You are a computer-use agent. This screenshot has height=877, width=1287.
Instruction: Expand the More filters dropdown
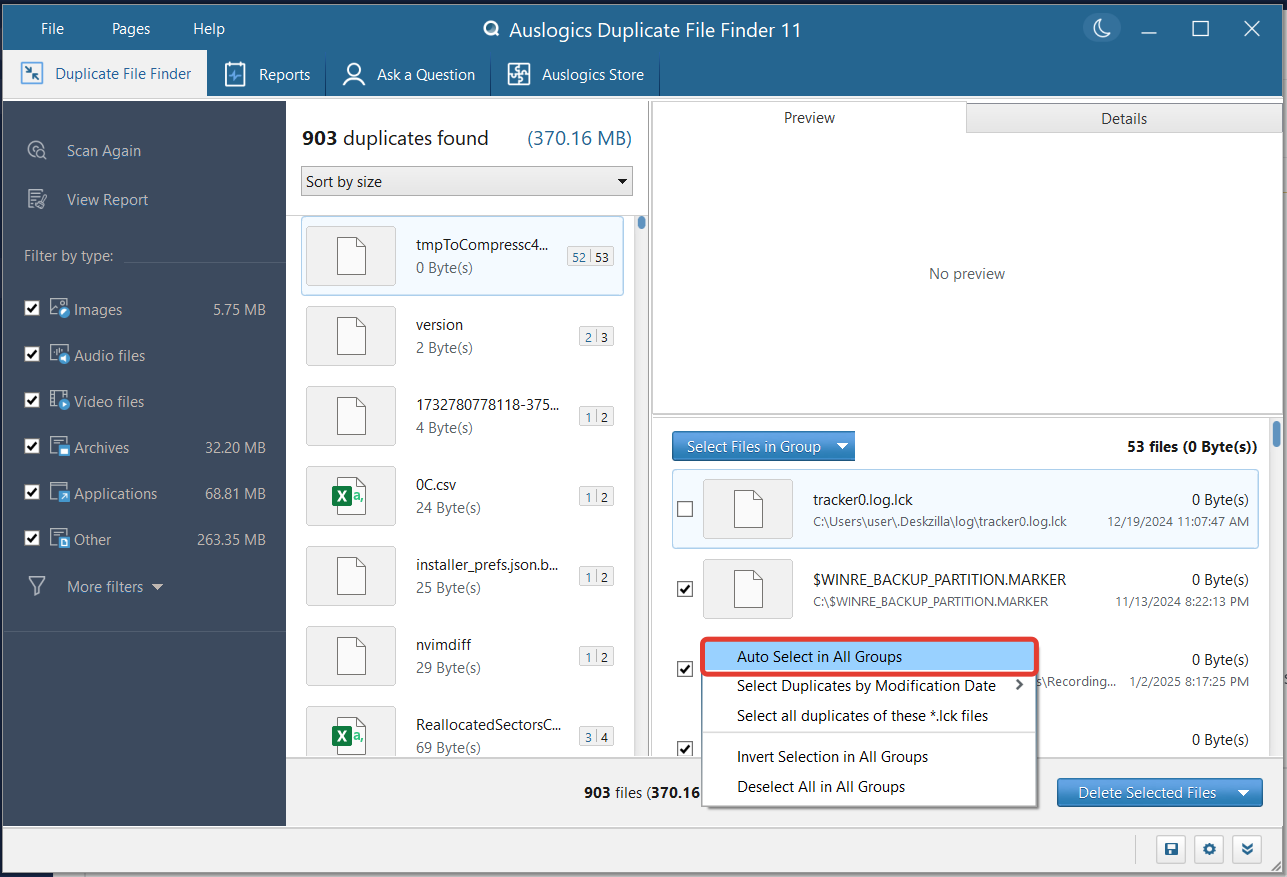tap(114, 587)
